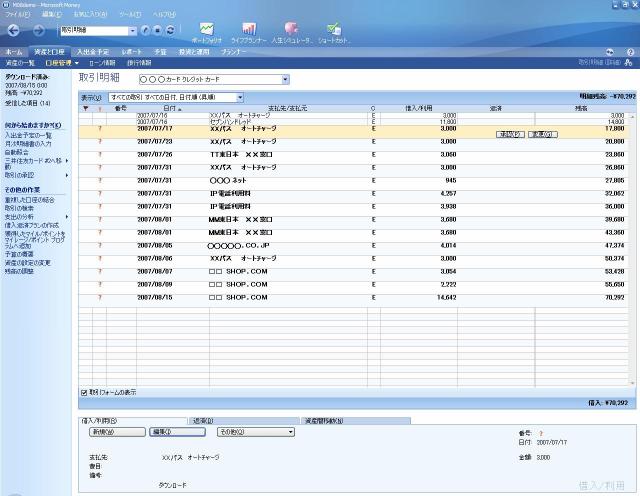Click the round pencil icon next to address box
640x496 pixels.
click(x=146, y=31)
